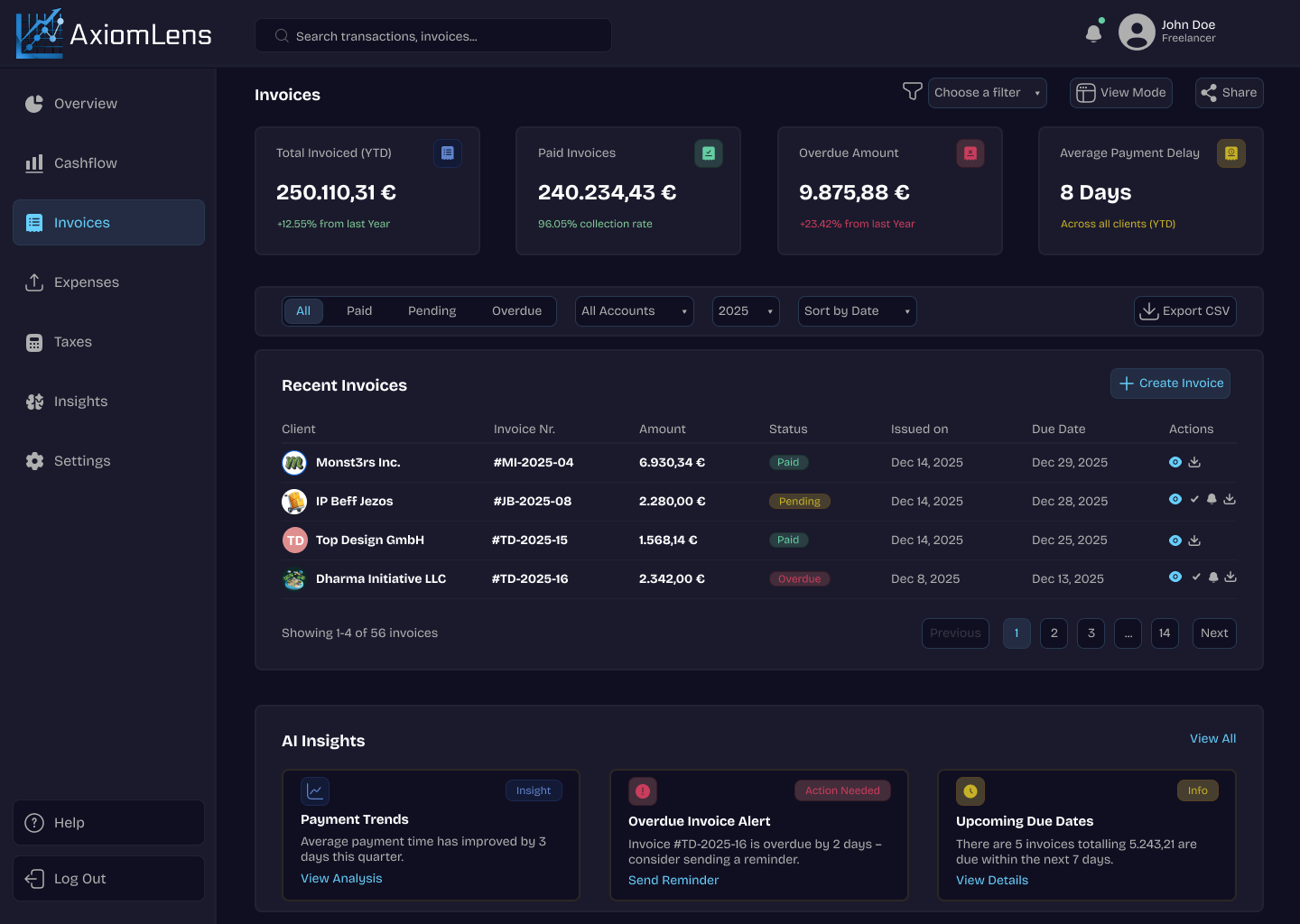
Task: Change the year filter from 2025
Action: coord(745,310)
